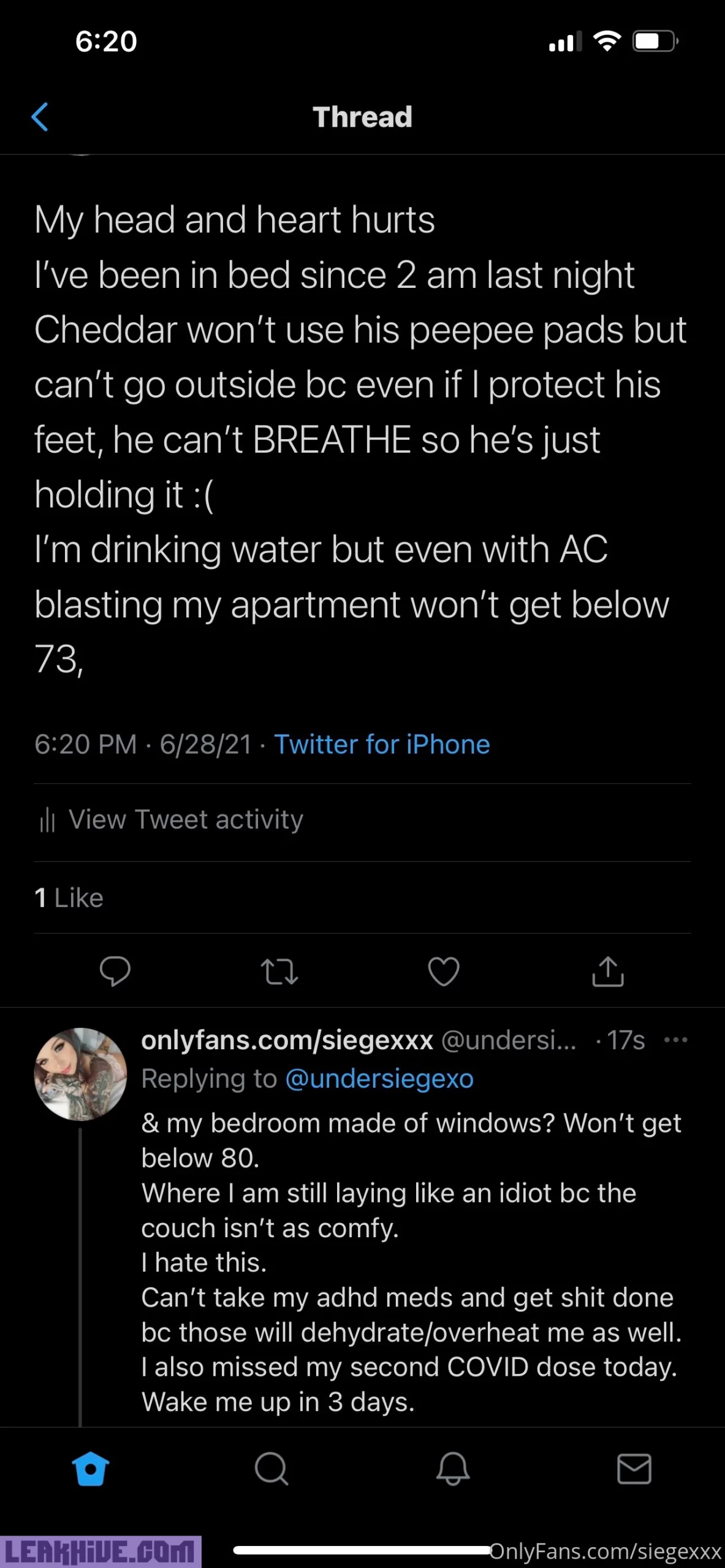This screenshot has height=1568, width=725.
Task: Tap the back arrow in Thread header
Action: tap(40, 117)
